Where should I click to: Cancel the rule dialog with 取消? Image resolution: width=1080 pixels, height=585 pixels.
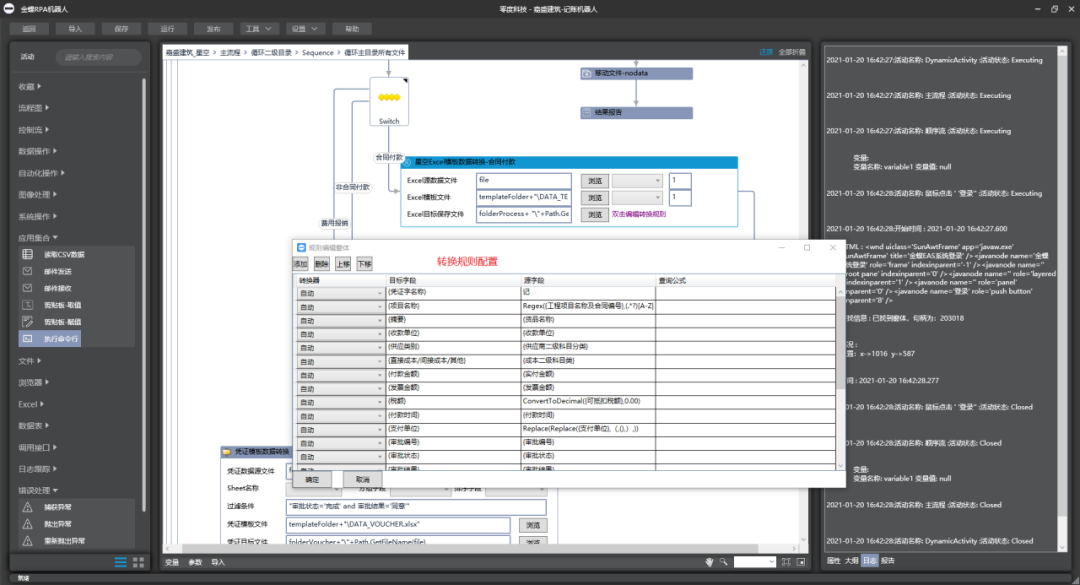pyautogui.click(x=363, y=480)
